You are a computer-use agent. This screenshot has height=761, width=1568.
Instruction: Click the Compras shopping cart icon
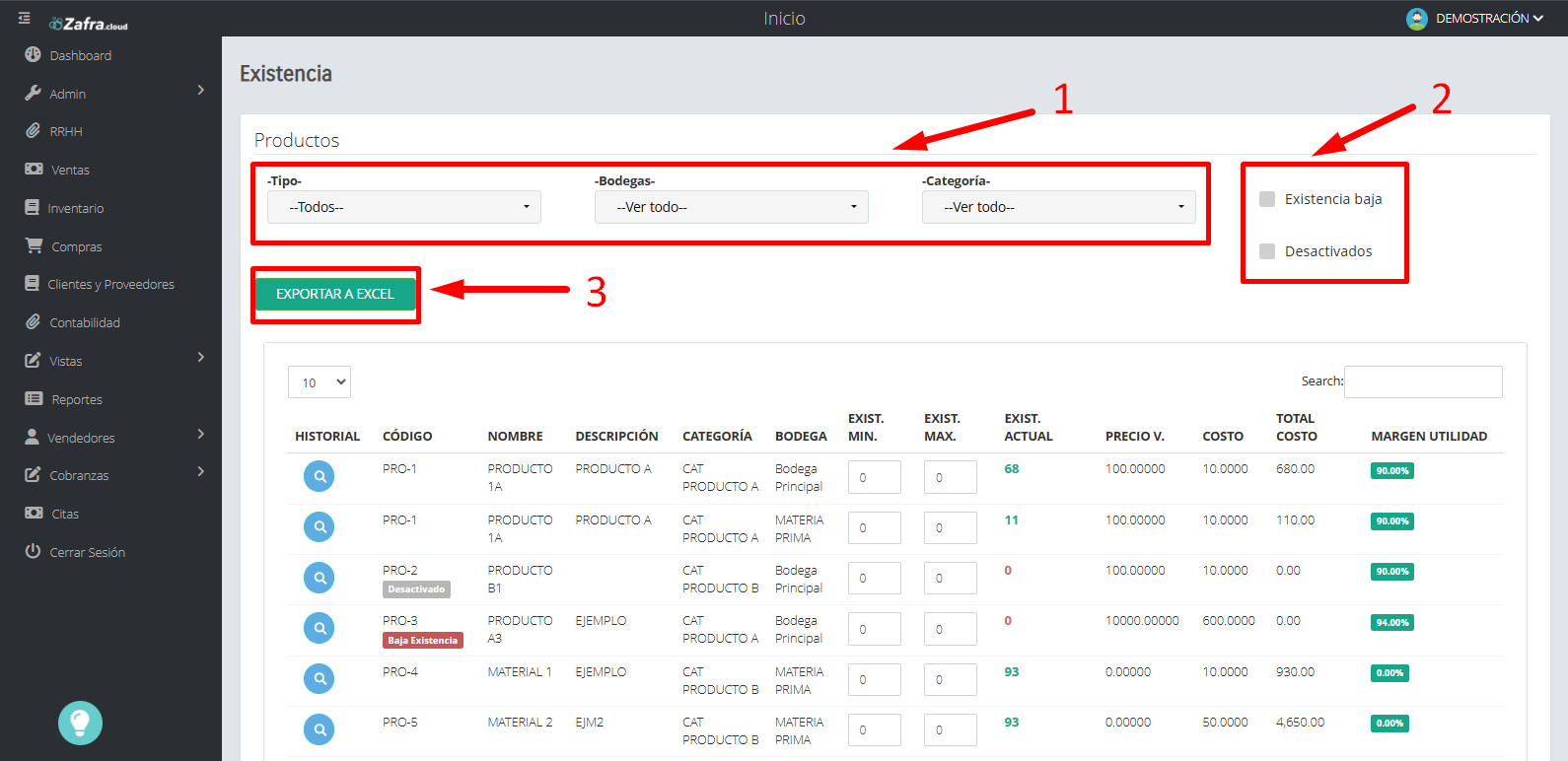[34, 245]
